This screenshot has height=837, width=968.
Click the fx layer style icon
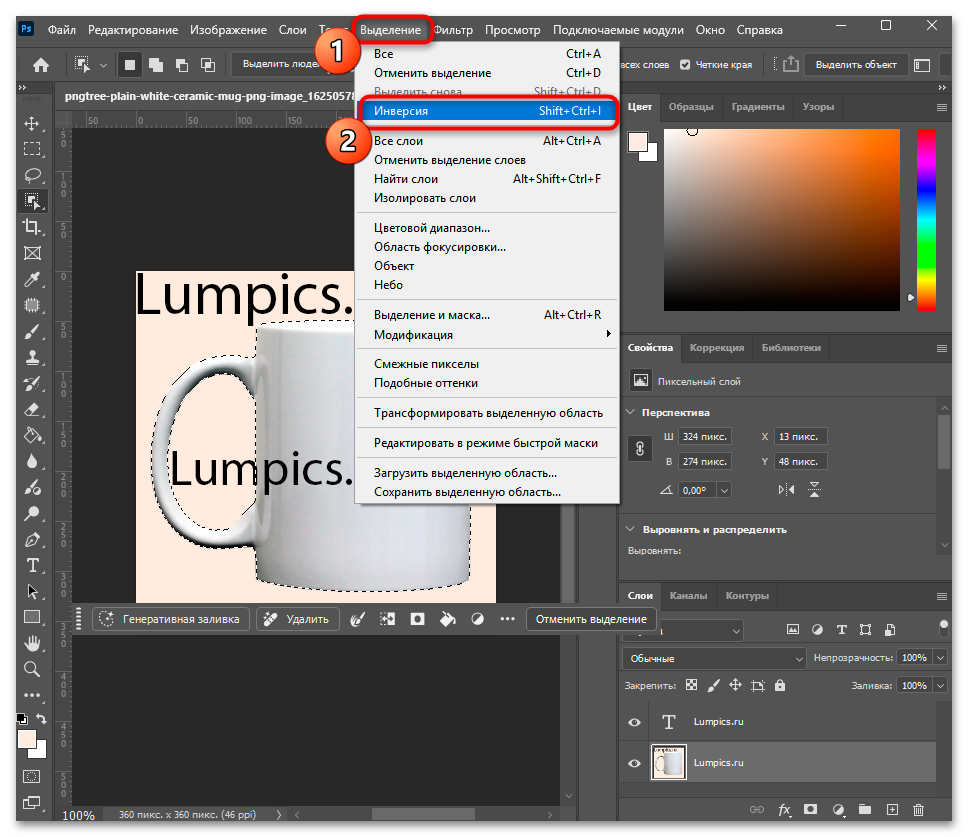tap(784, 810)
